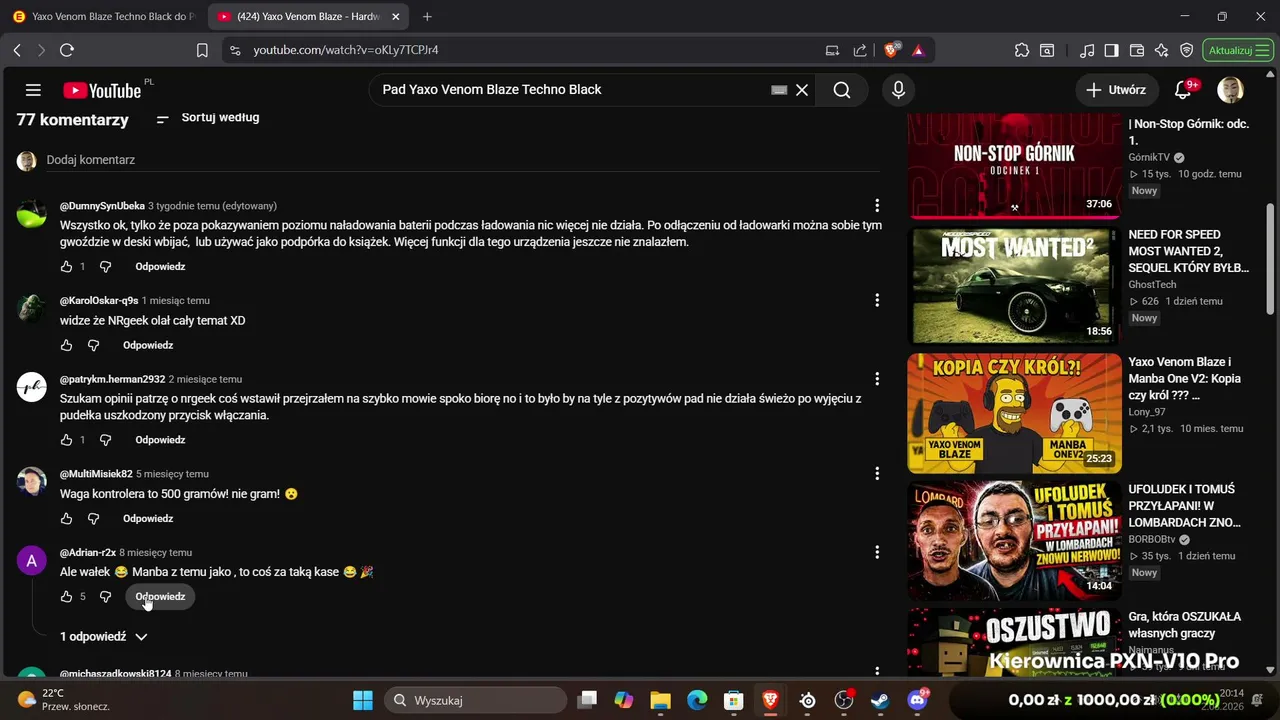Open the Brave Wallet icon

(1137, 50)
